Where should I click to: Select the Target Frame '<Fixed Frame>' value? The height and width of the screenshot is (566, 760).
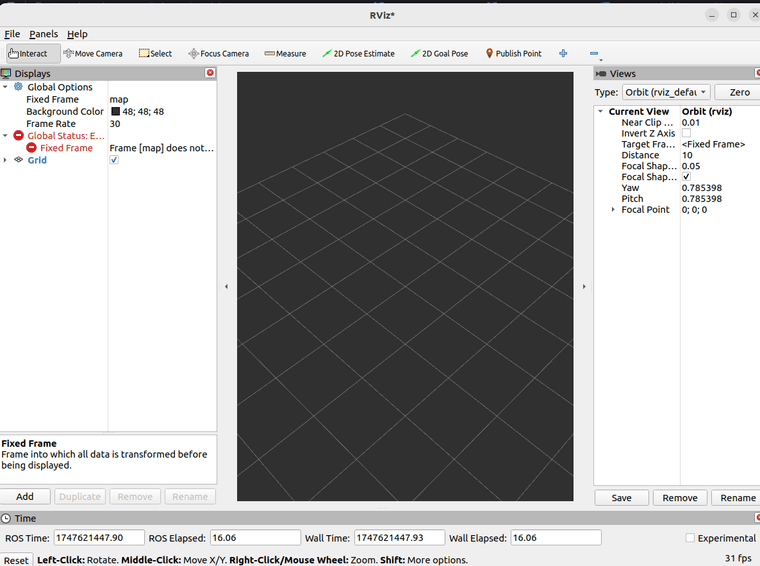coord(713,144)
